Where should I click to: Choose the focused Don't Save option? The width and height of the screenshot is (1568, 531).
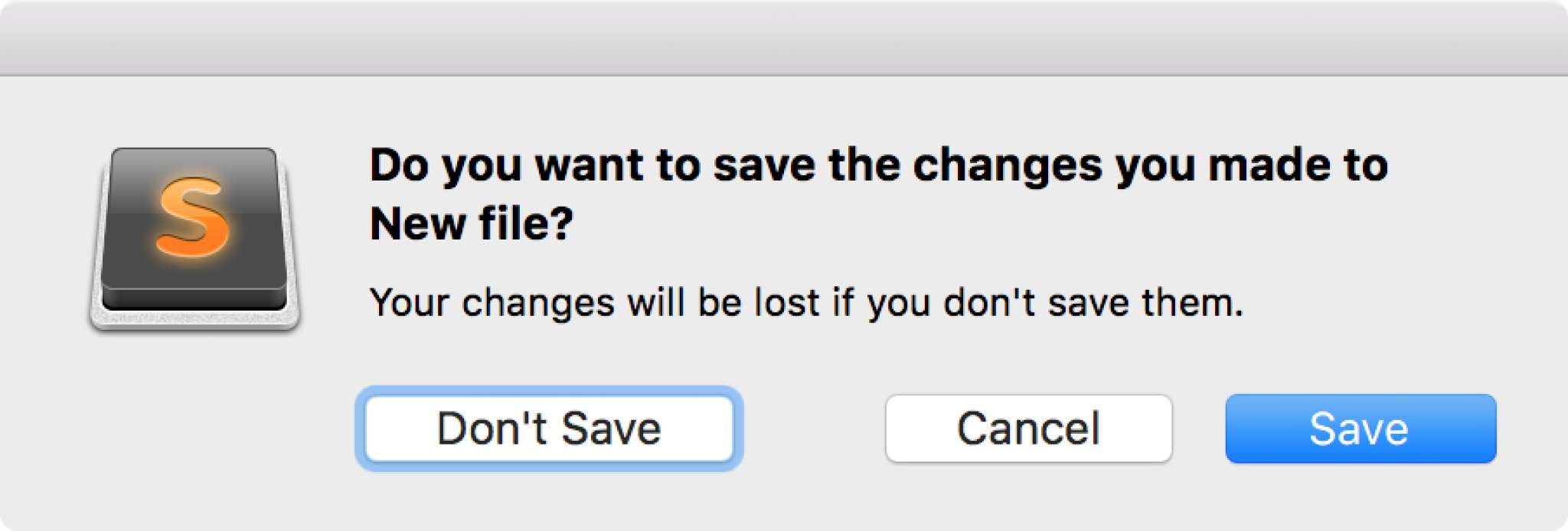pos(549,428)
